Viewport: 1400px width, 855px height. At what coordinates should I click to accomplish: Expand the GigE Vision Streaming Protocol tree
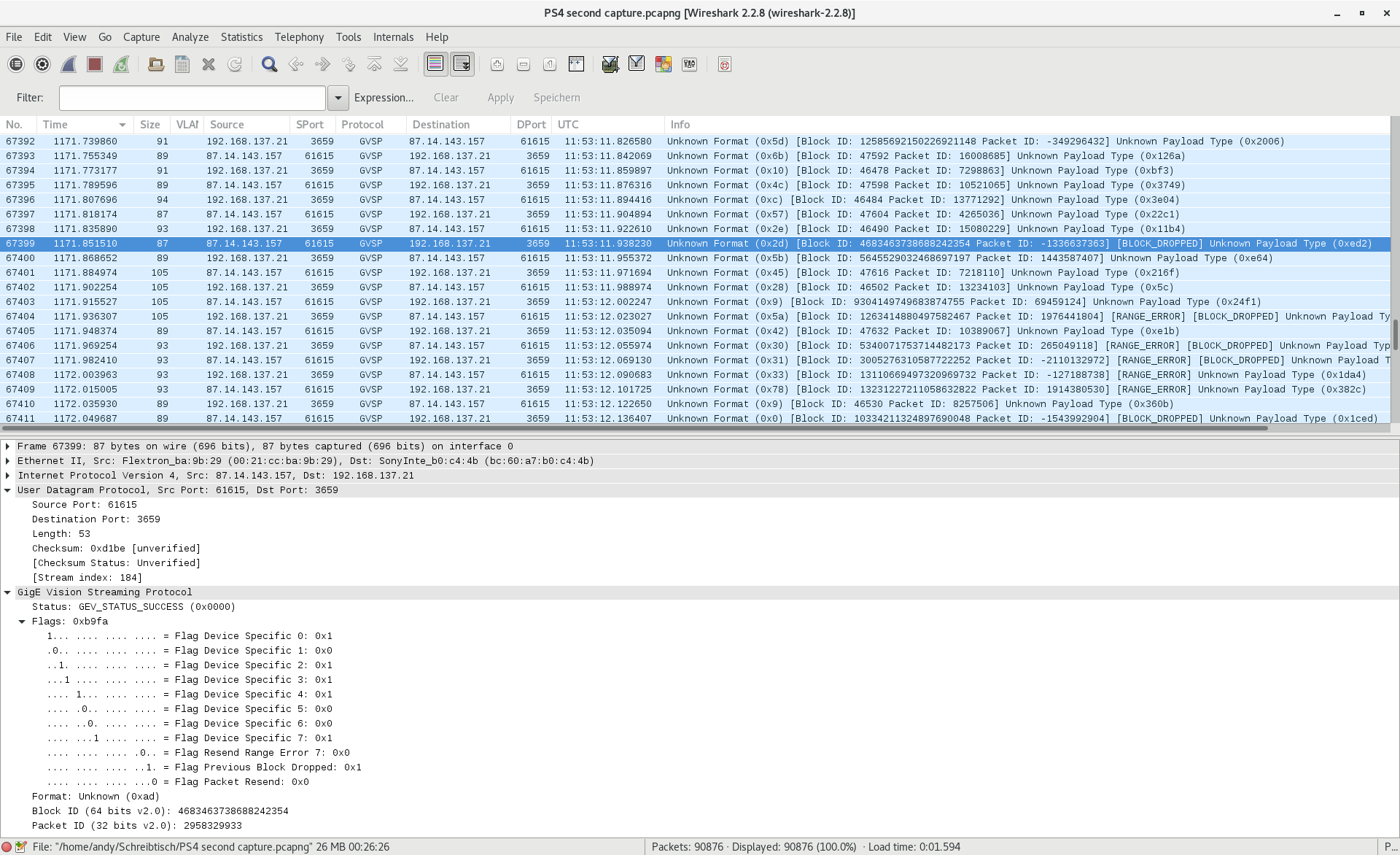[x=11, y=591]
